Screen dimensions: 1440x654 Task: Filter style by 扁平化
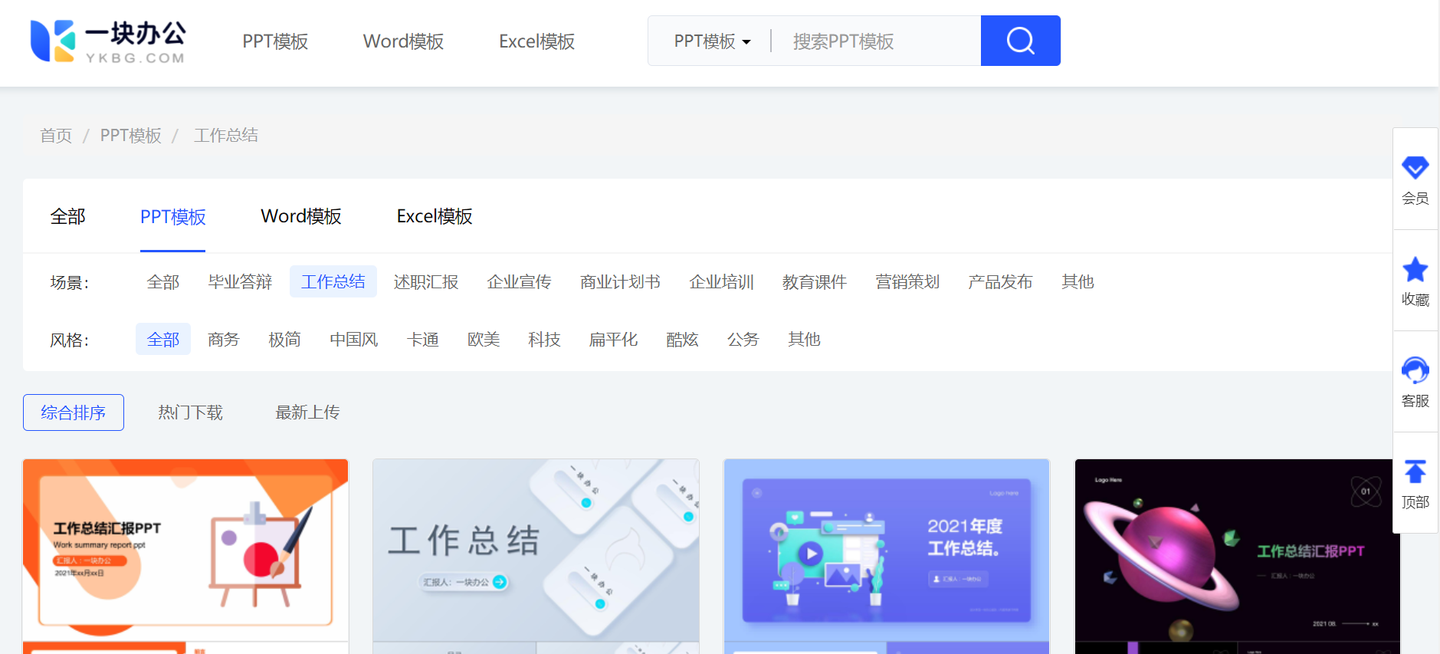click(x=613, y=339)
